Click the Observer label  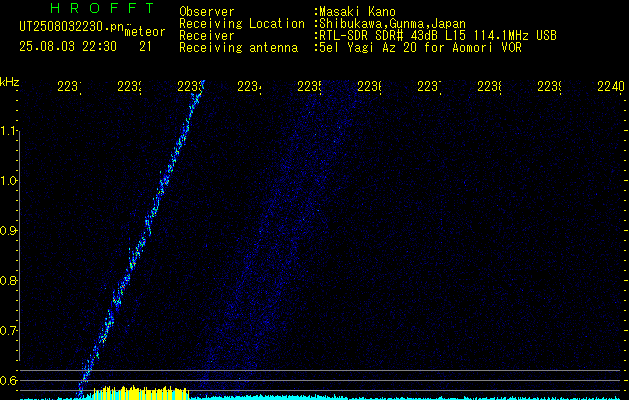coord(207,12)
